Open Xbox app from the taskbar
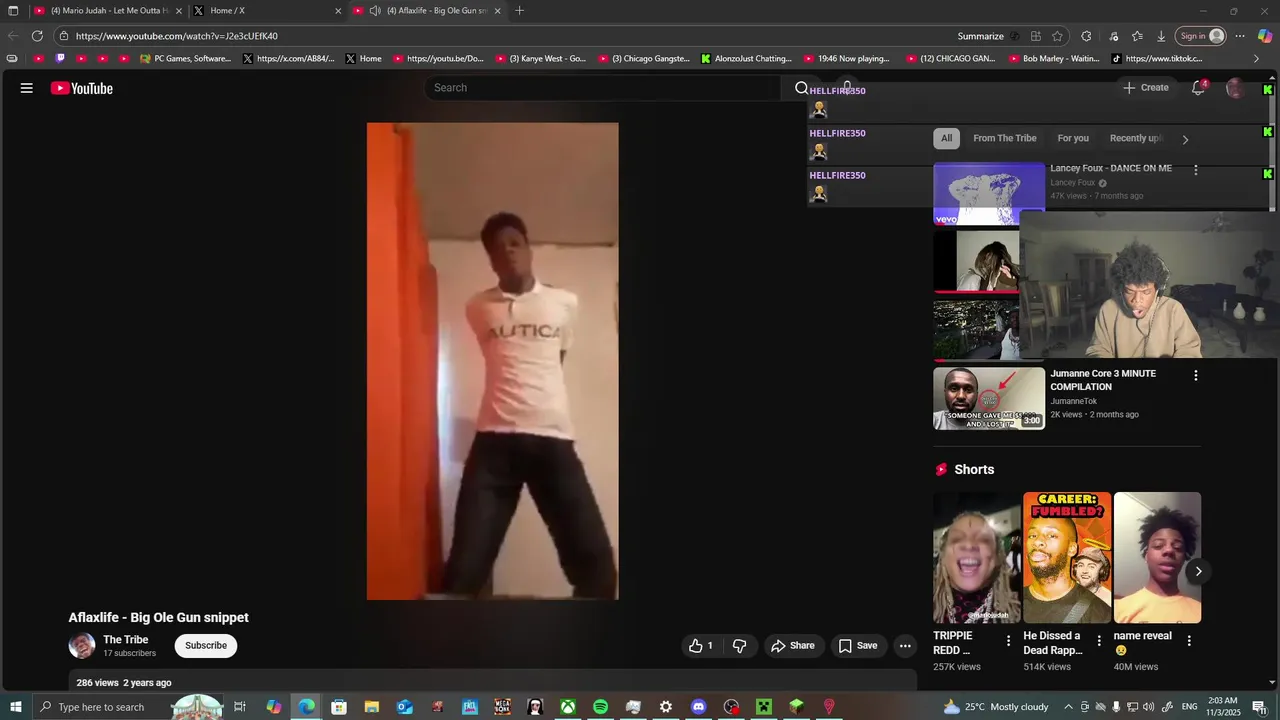Image resolution: width=1280 pixels, height=720 pixels. pyautogui.click(x=567, y=707)
